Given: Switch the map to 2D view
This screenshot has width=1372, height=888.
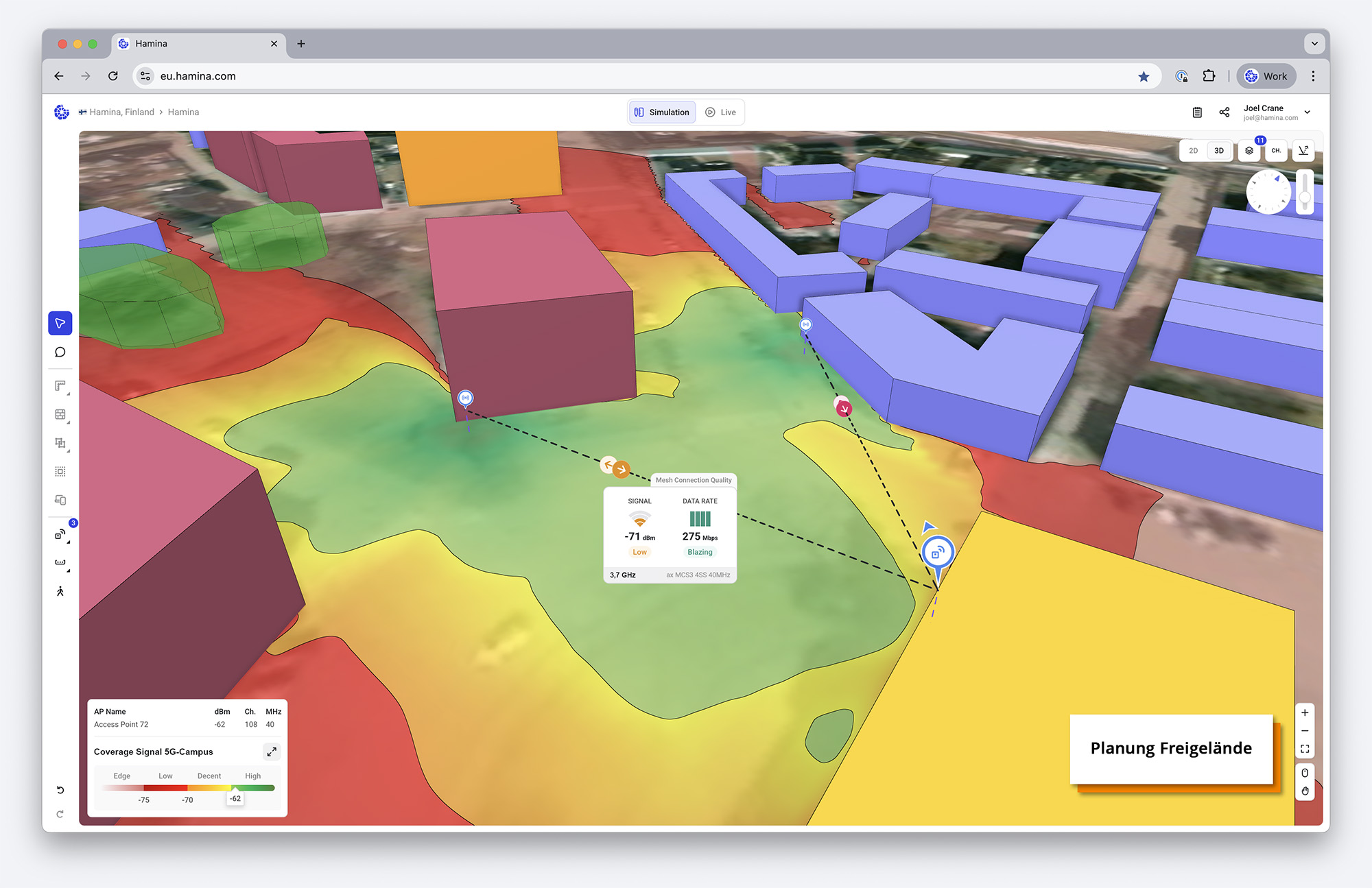Looking at the screenshot, I should (x=1194, y=150).
